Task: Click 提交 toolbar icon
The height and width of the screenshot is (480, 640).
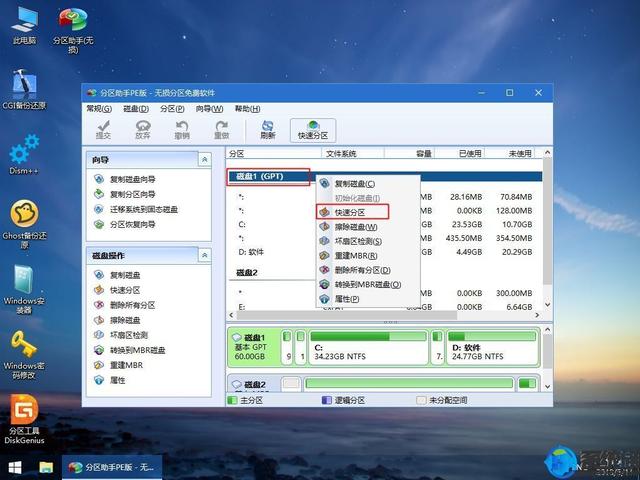Action: (103, 130)
